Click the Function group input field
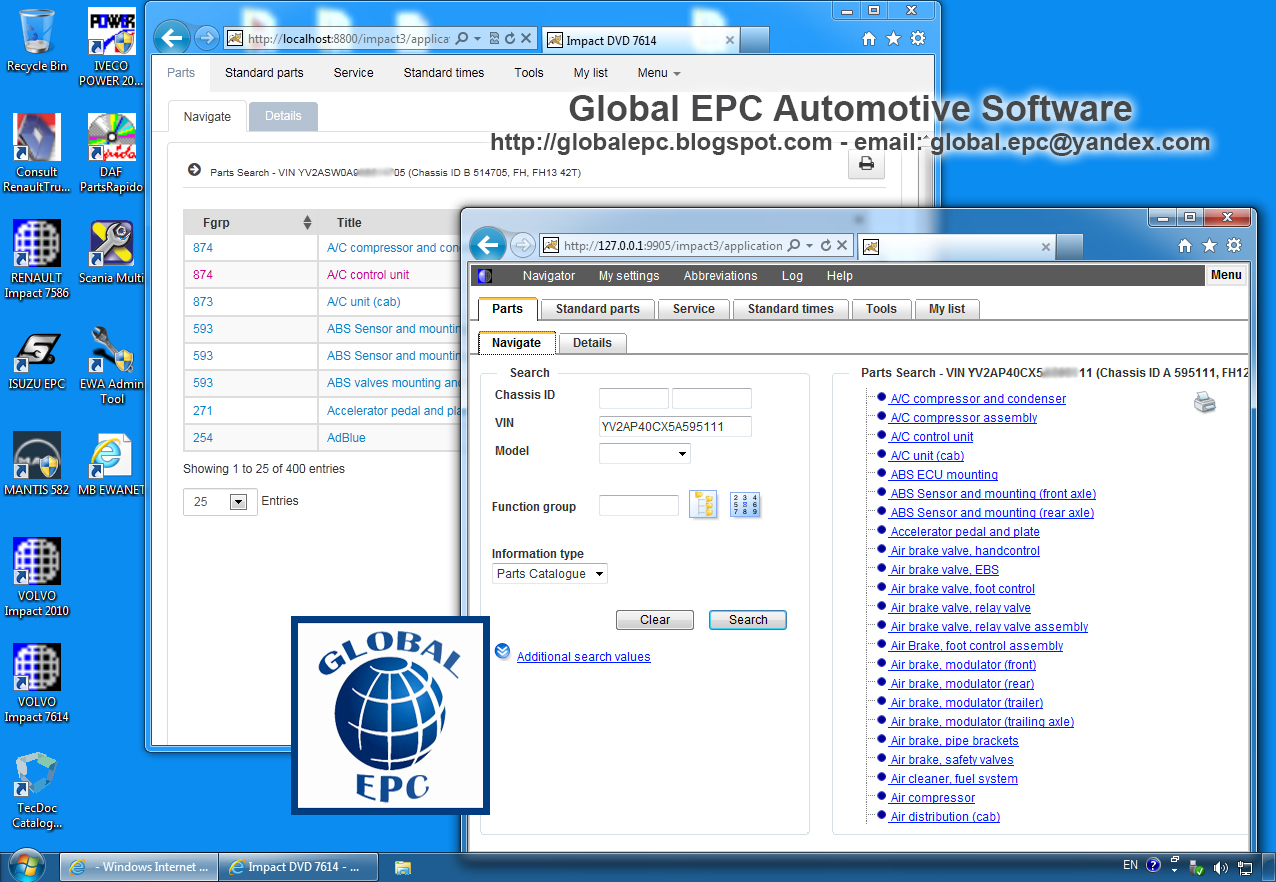The width and height of the screenshot is (1276, 882). pos(639,506)
